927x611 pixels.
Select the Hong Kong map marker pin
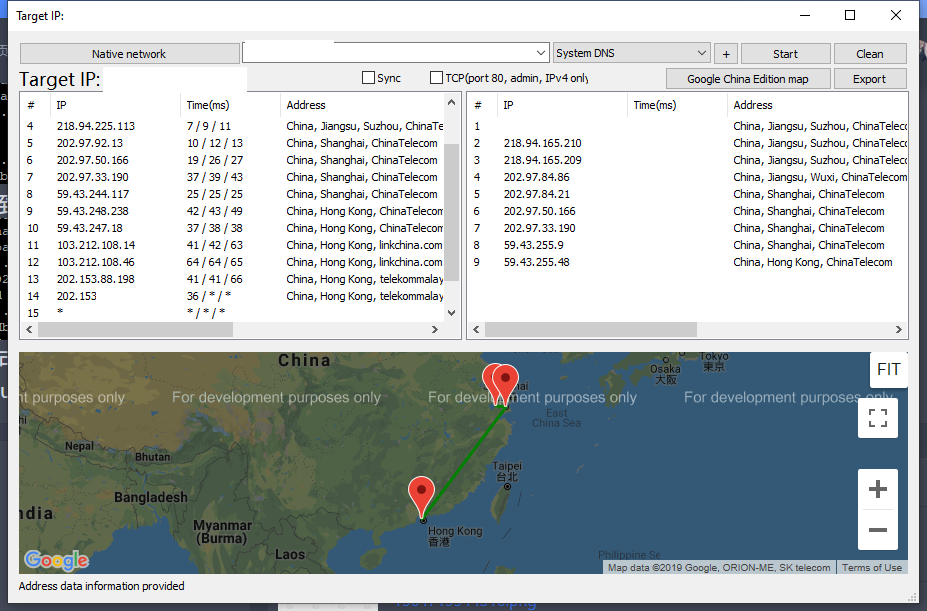coord(422,496)
